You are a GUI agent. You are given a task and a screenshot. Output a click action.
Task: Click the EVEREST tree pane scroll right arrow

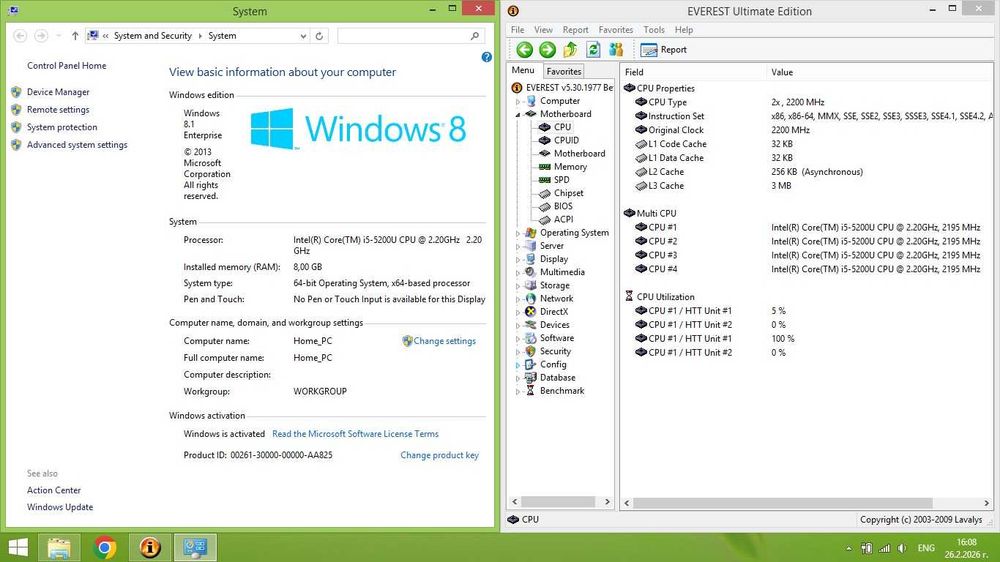(x=607, y=502)
